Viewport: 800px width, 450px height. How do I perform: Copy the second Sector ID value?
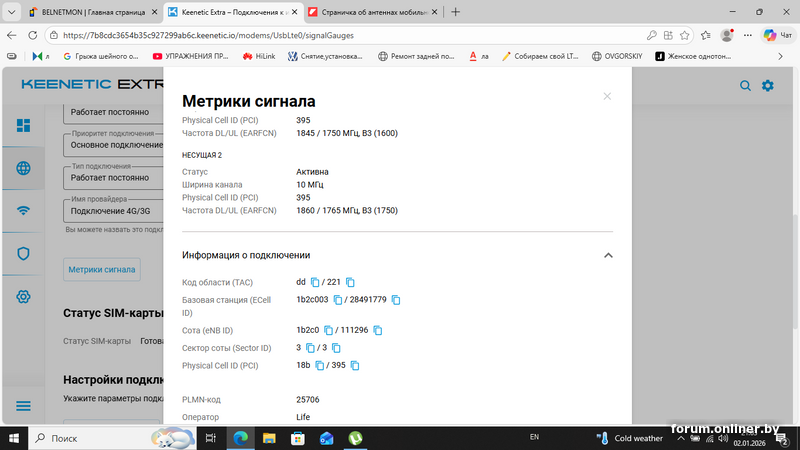coord(336,348)
